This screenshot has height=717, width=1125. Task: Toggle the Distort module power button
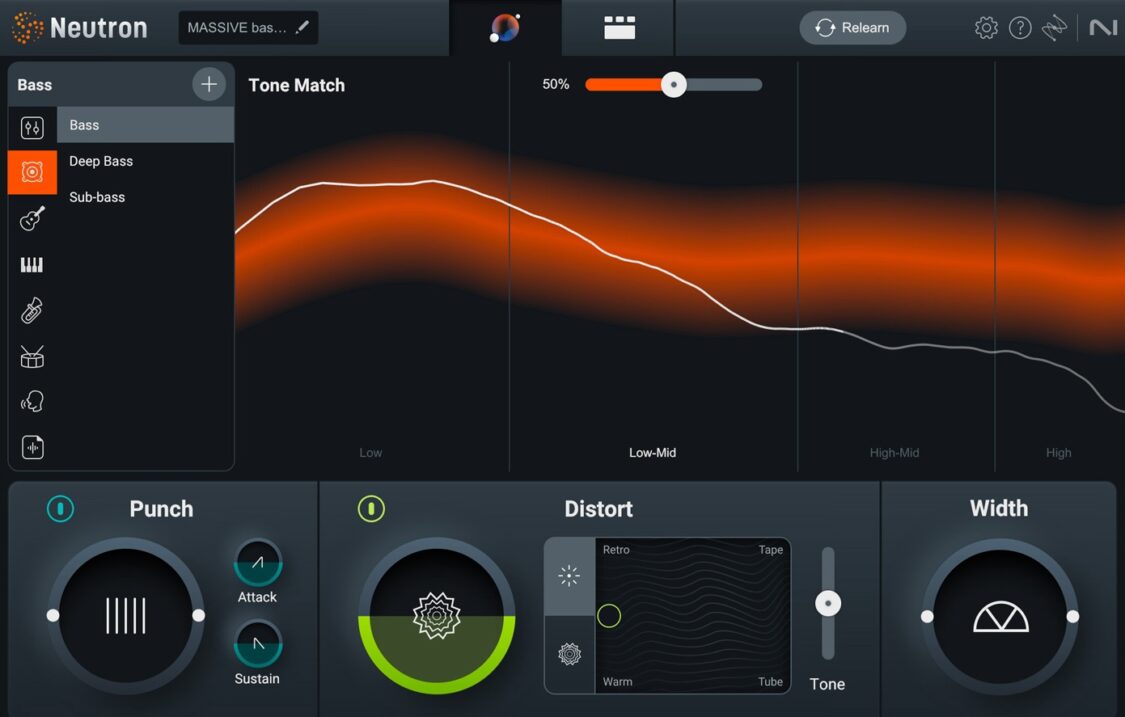(371, 509)
